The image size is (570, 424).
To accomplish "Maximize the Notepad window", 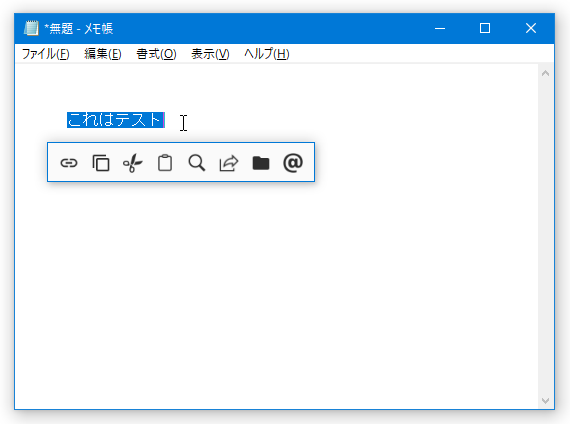I will coord(485,28).
